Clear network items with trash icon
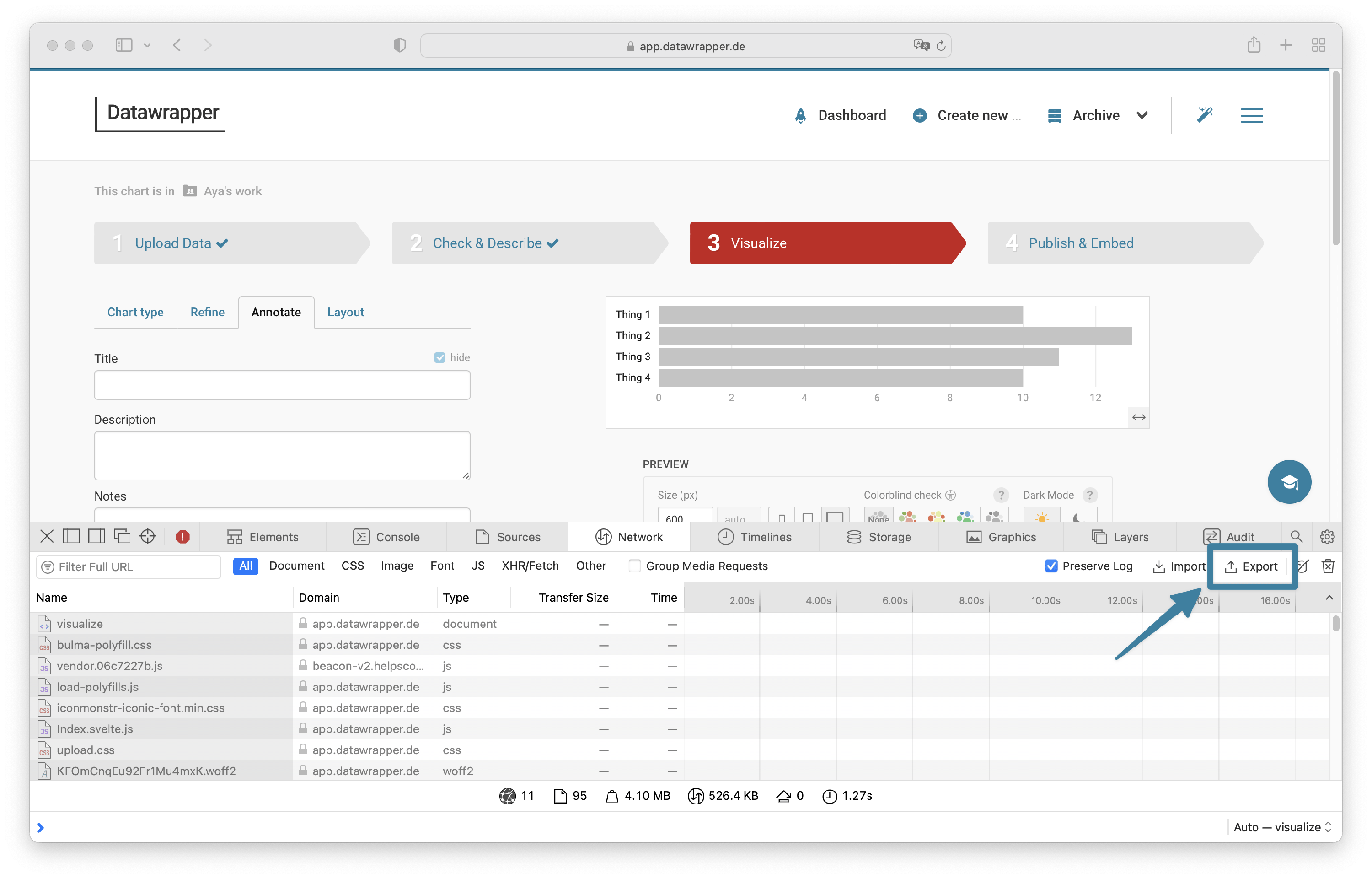Image resolution: width=1372 pixels, height=879 pixels. click(x=1328, y=566)
